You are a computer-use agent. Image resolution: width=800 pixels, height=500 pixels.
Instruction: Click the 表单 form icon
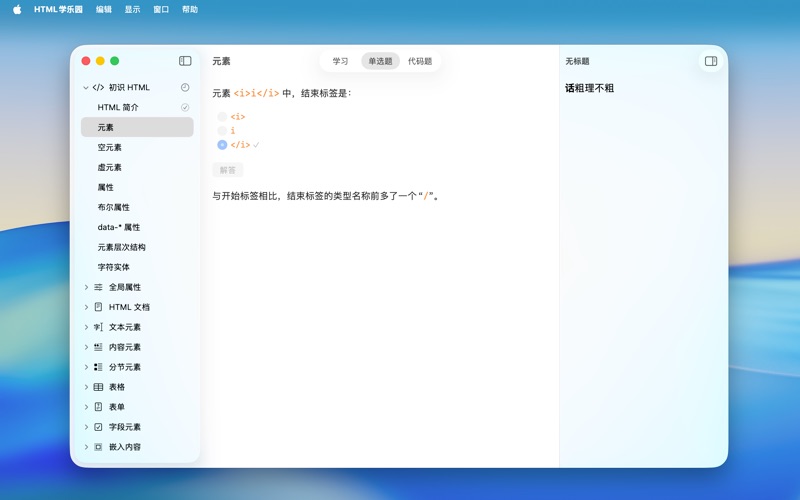point(98,407)
